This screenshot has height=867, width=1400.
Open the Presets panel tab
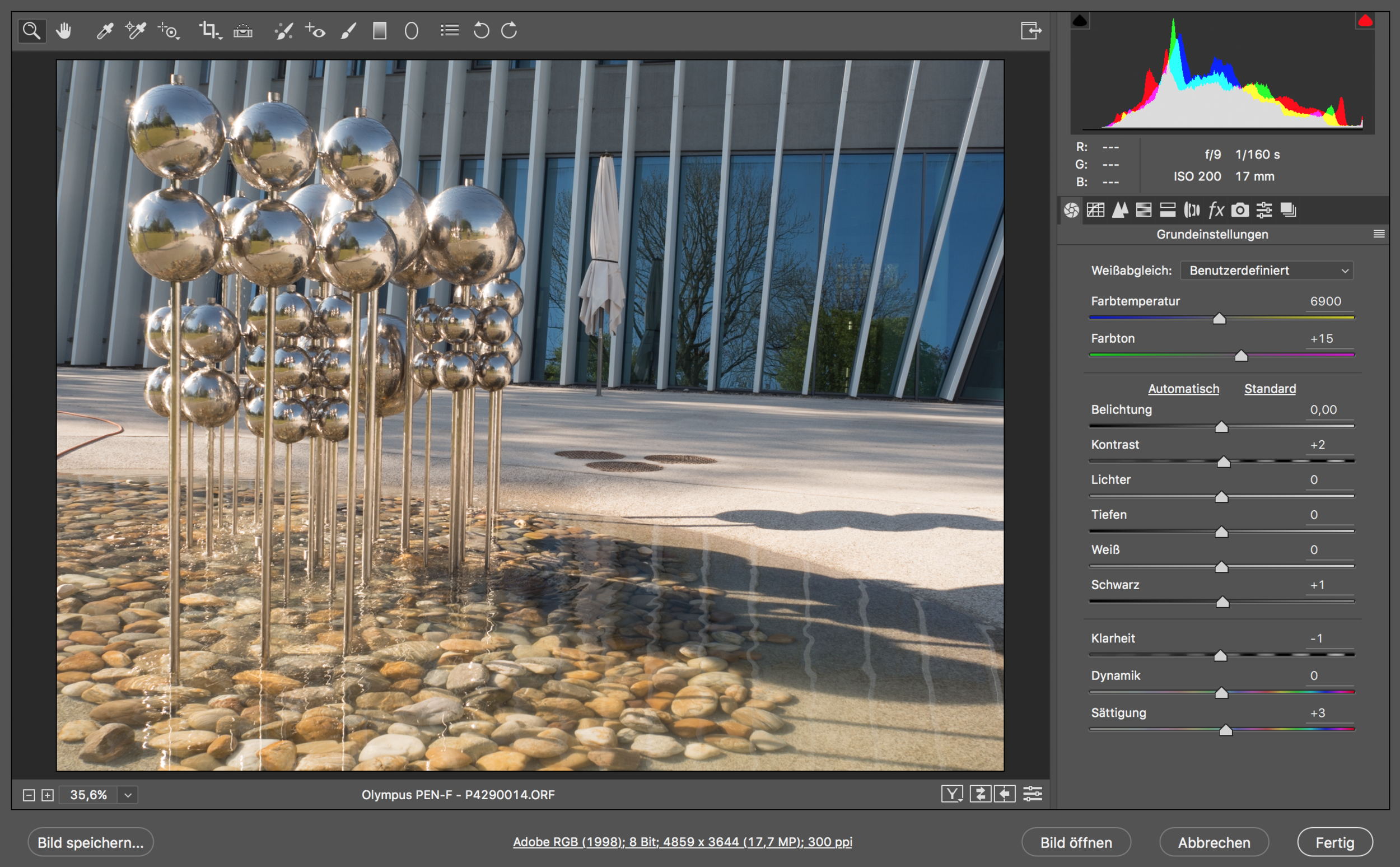(1264, 211)
